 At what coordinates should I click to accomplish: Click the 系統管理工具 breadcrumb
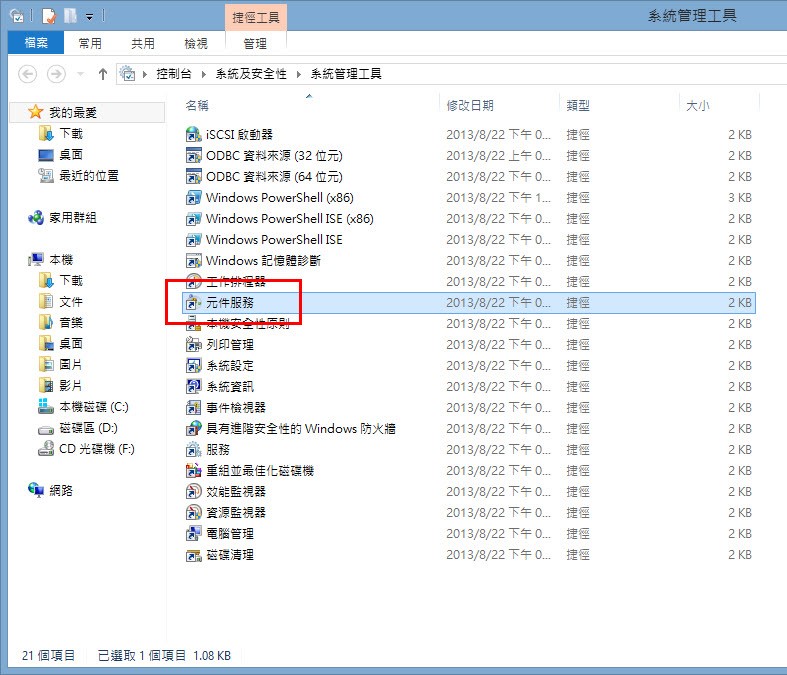(x=346, y=74)
